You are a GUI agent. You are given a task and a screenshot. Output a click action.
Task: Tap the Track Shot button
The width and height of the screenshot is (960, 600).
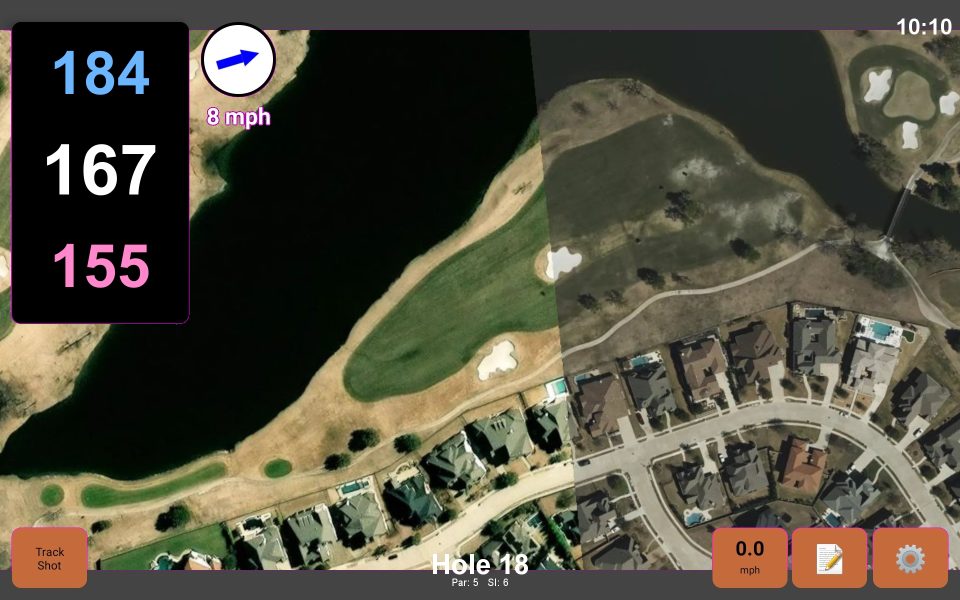[50, 558]
